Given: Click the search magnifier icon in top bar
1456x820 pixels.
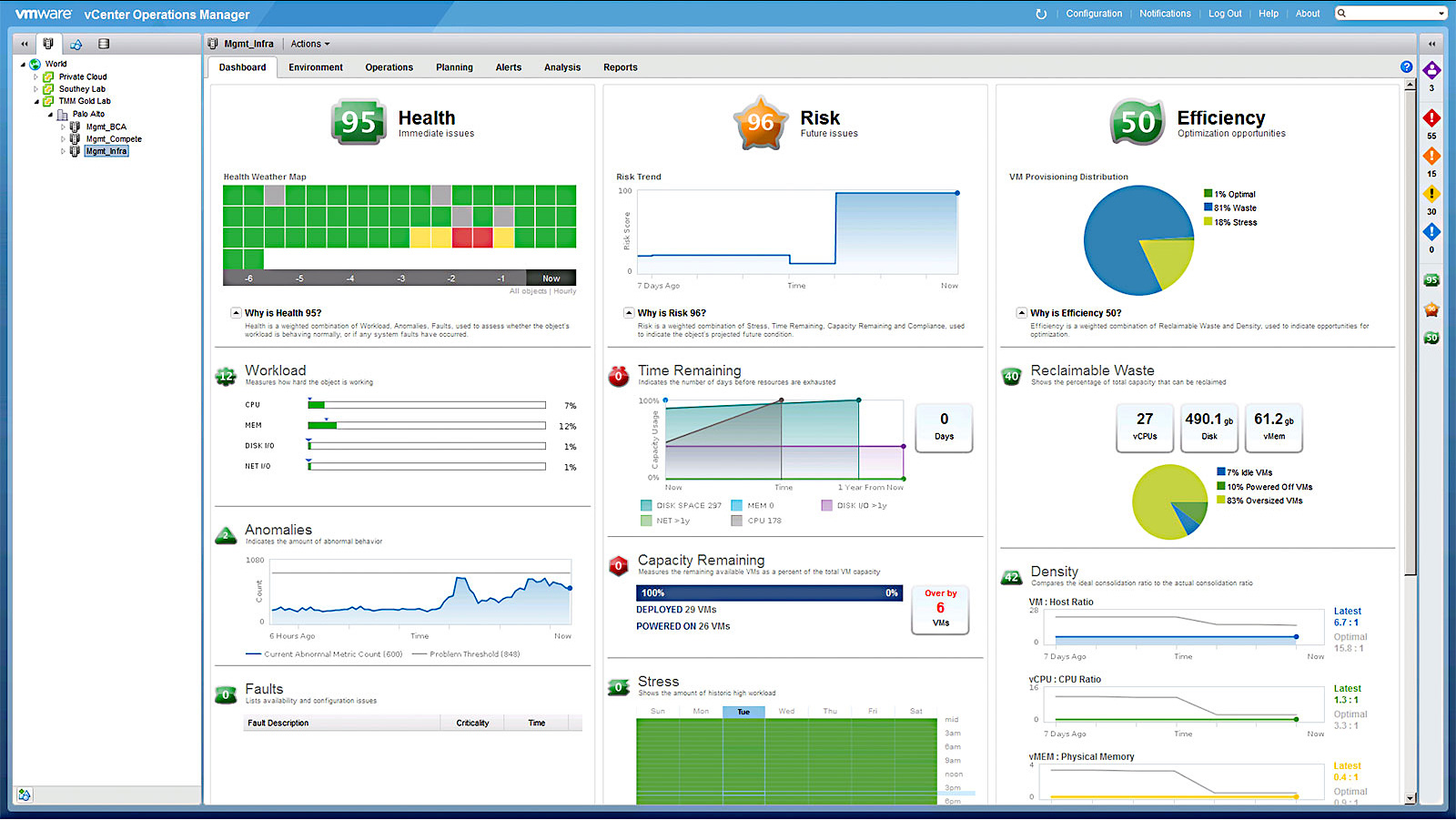Looking at the screenshot, I should 1342,13.
